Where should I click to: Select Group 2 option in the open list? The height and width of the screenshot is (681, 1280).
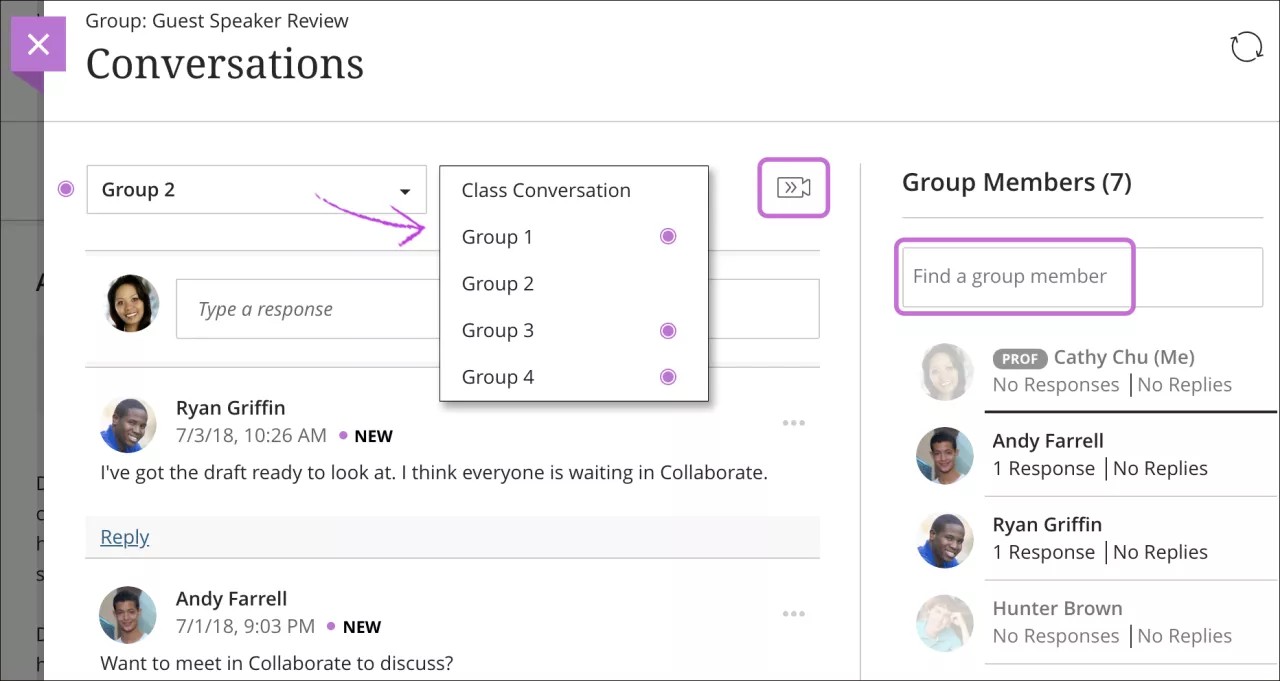pyautogui.click(x=497, y=284)
